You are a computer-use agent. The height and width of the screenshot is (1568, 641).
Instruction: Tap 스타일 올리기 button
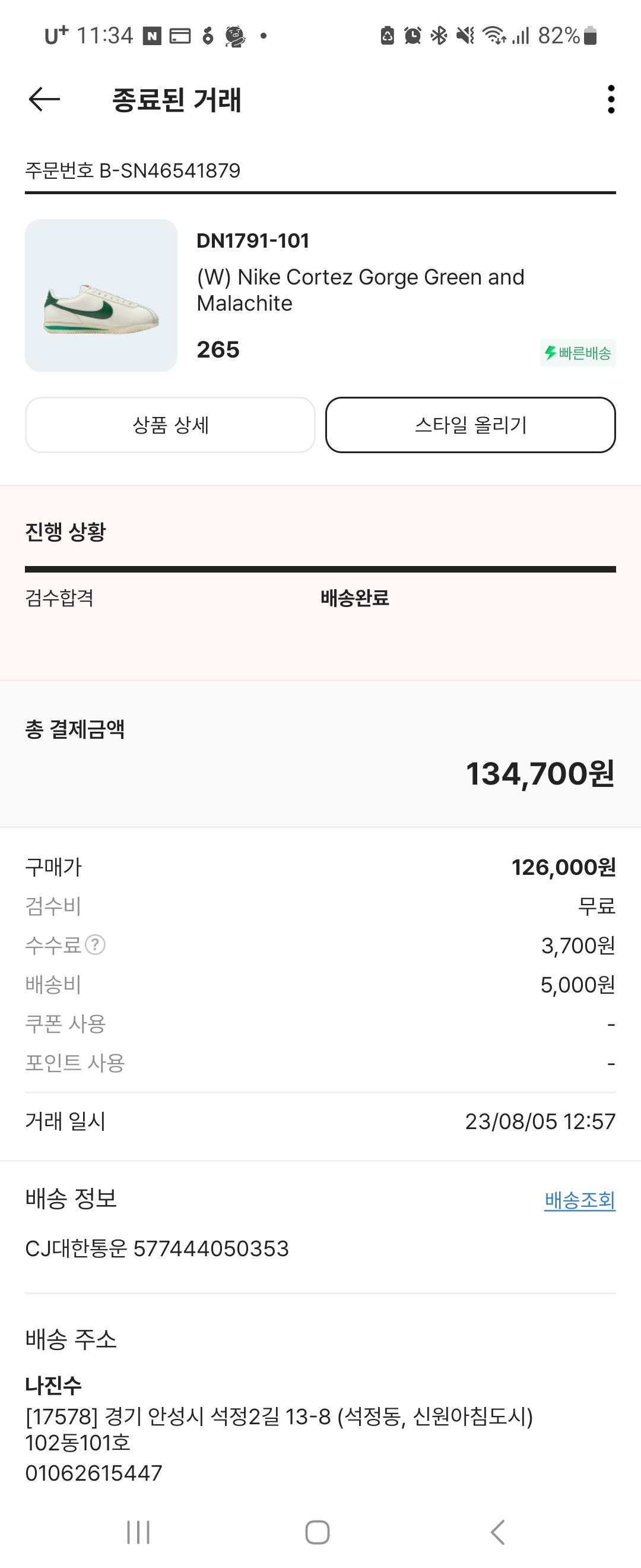point(470,425)
